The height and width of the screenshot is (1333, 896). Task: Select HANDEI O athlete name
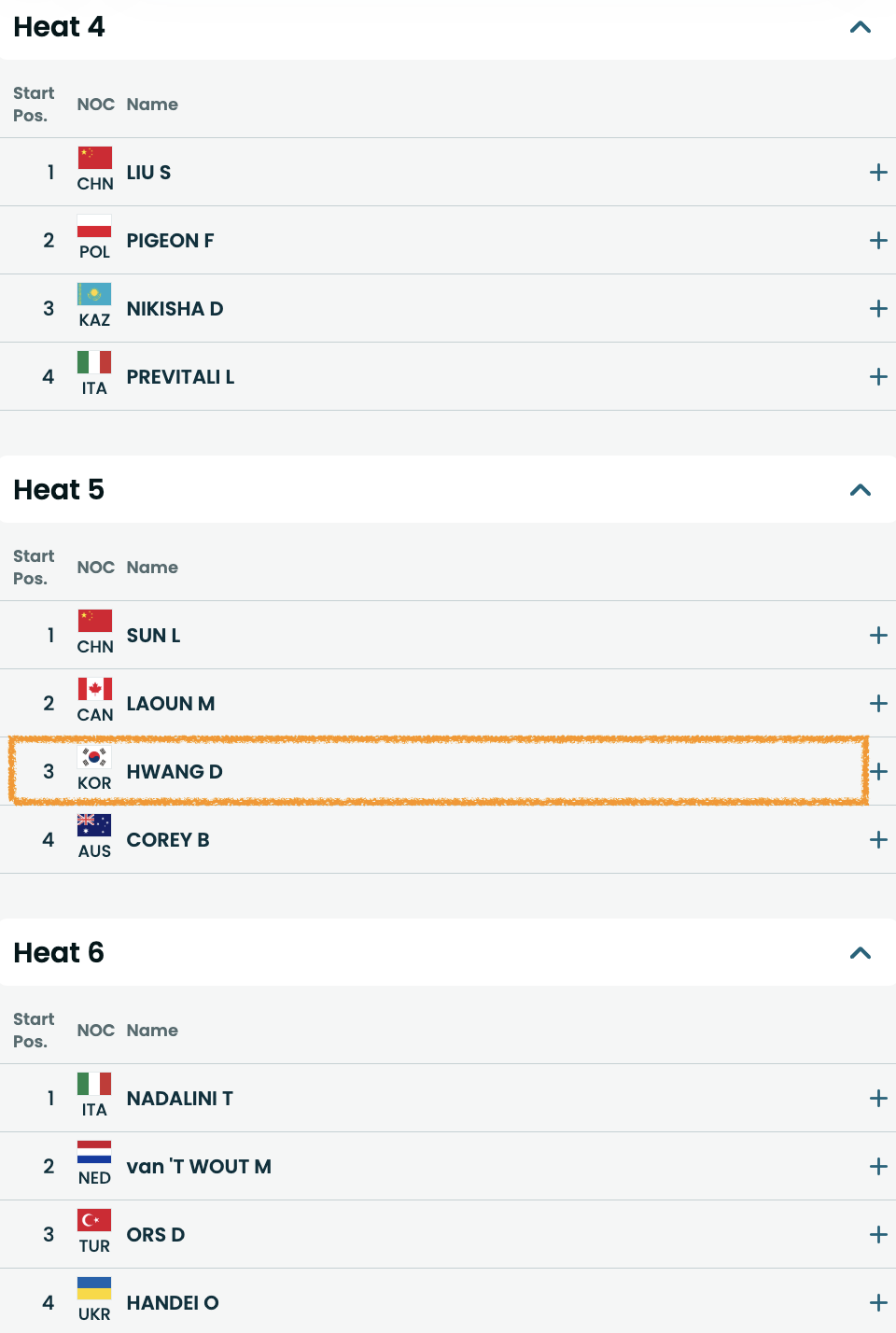pyautogui.click(x=173, y=1303)
